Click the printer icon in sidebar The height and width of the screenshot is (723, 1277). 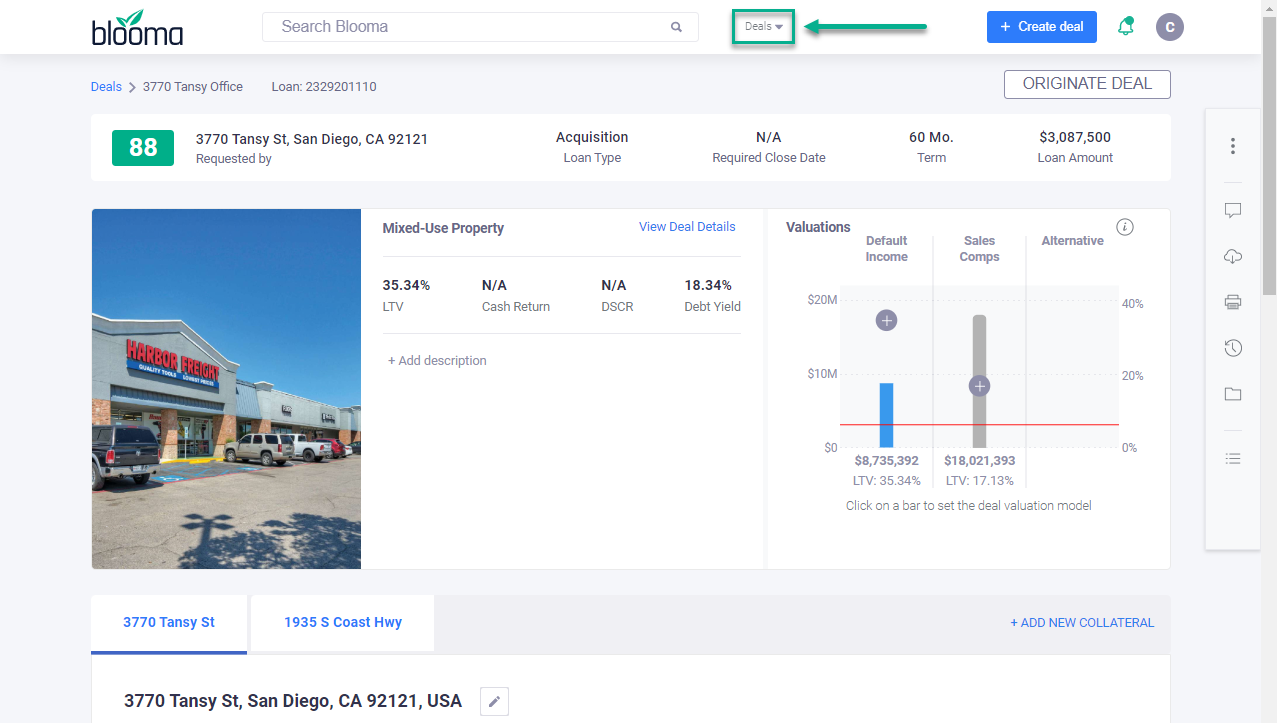click(1233, 302)
